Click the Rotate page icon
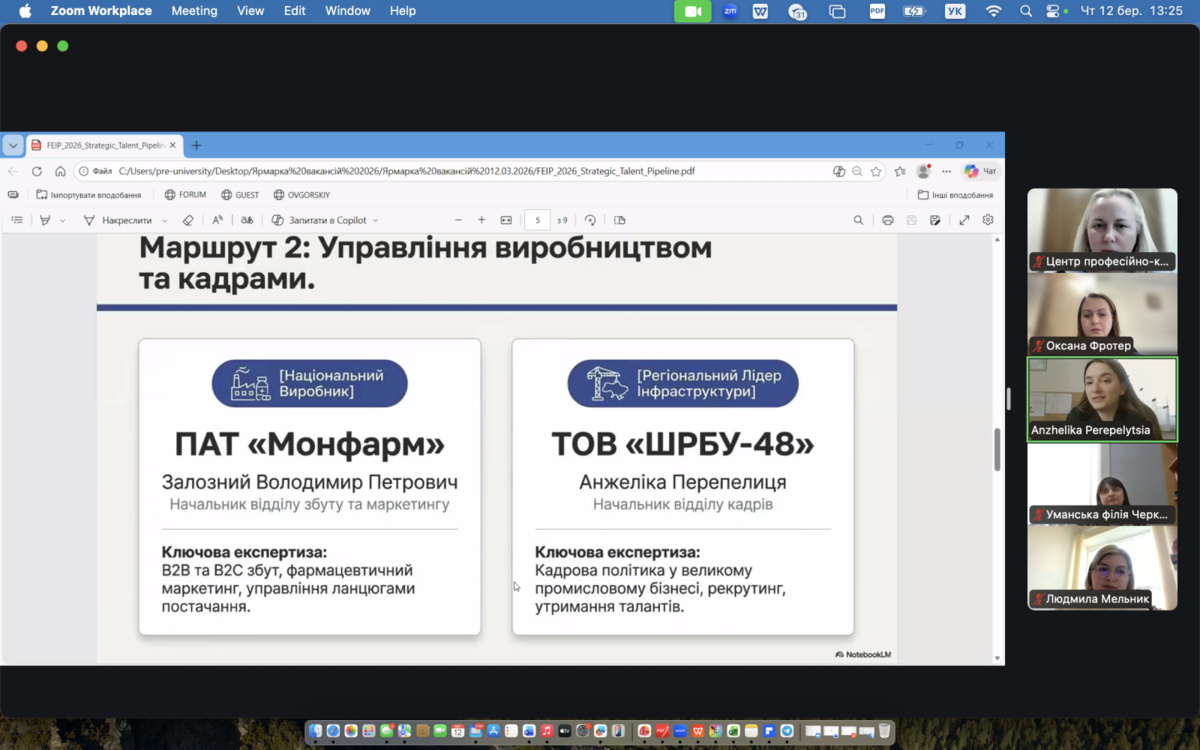Screen dimensions: 1200x750 [590, 220]
